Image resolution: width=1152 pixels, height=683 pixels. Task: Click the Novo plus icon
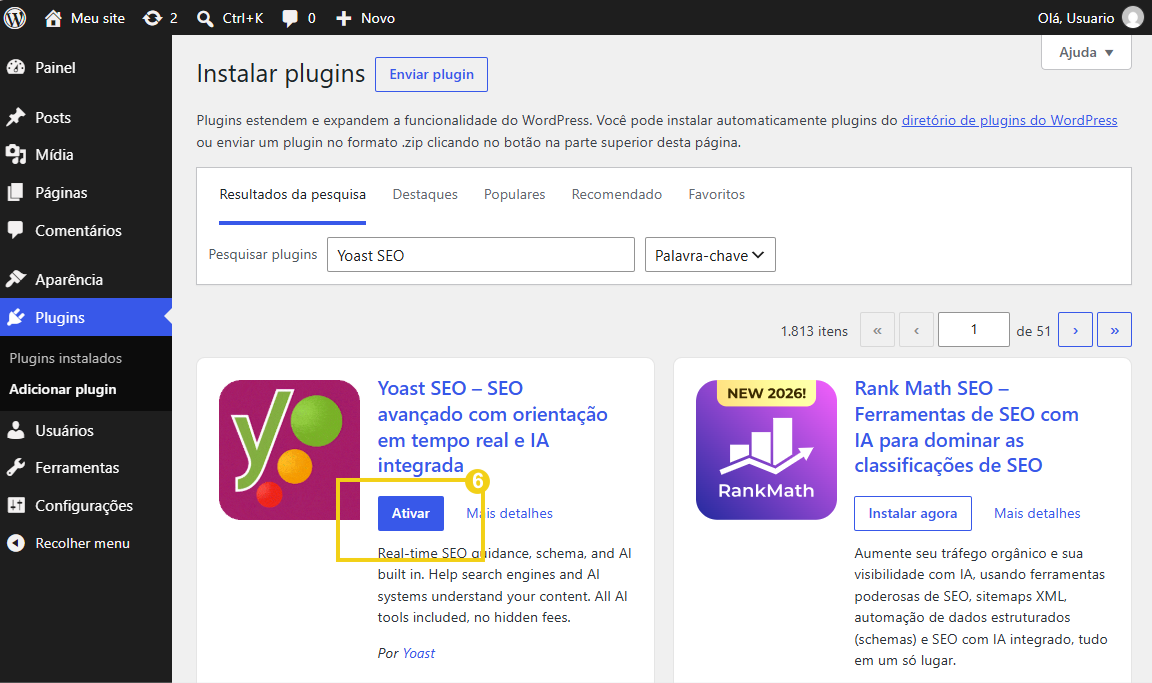[x=343, y=18]
